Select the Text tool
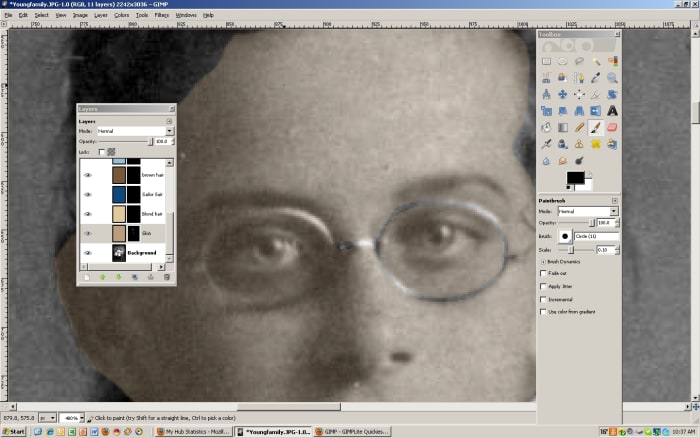Screen dimensions: 700x438 (612, 111)
